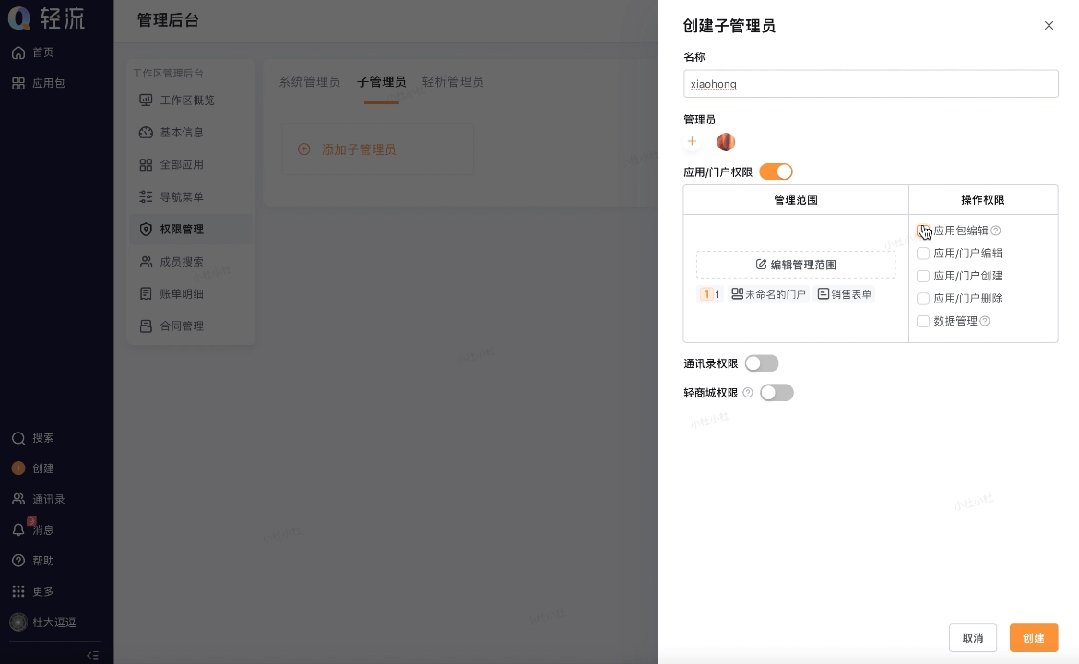
Task: Close the 创建子管理员 panel
Action: tap(1049, 25)
